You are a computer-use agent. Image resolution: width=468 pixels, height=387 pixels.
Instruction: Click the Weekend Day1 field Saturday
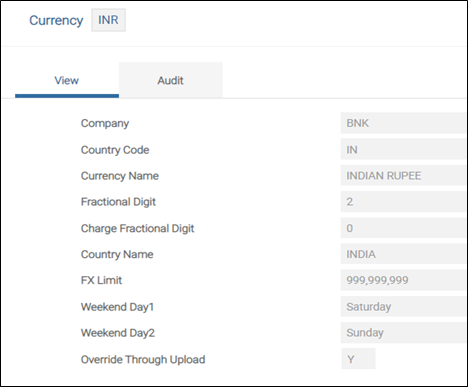pos(403,306)
